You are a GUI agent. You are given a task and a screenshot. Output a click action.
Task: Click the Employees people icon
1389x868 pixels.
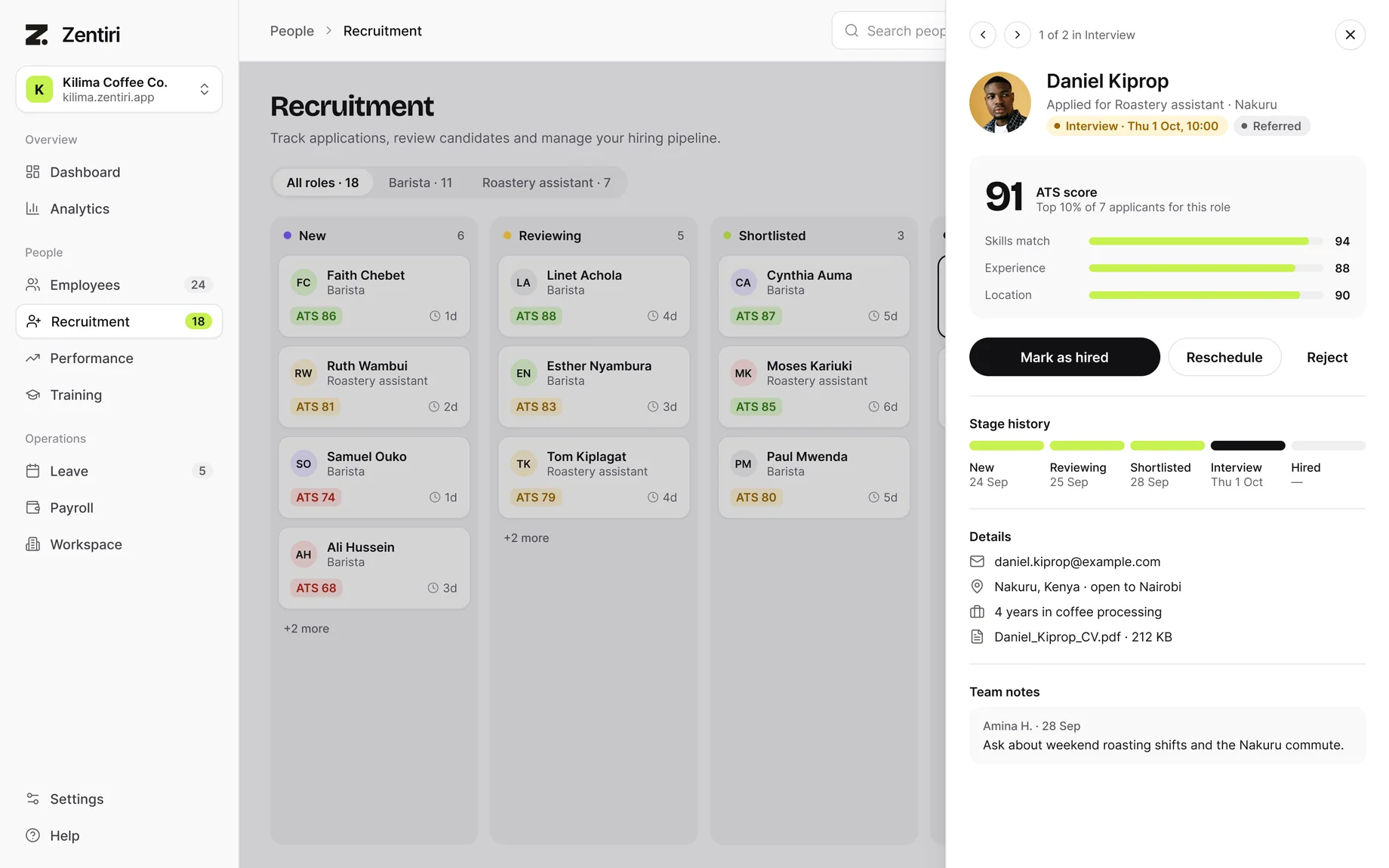pos(32,285)
